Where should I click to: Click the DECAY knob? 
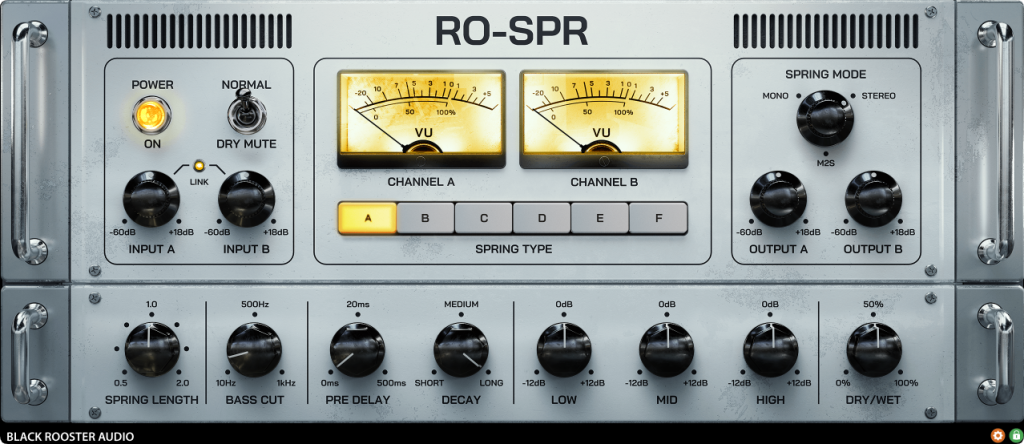[x=461, y=349]
